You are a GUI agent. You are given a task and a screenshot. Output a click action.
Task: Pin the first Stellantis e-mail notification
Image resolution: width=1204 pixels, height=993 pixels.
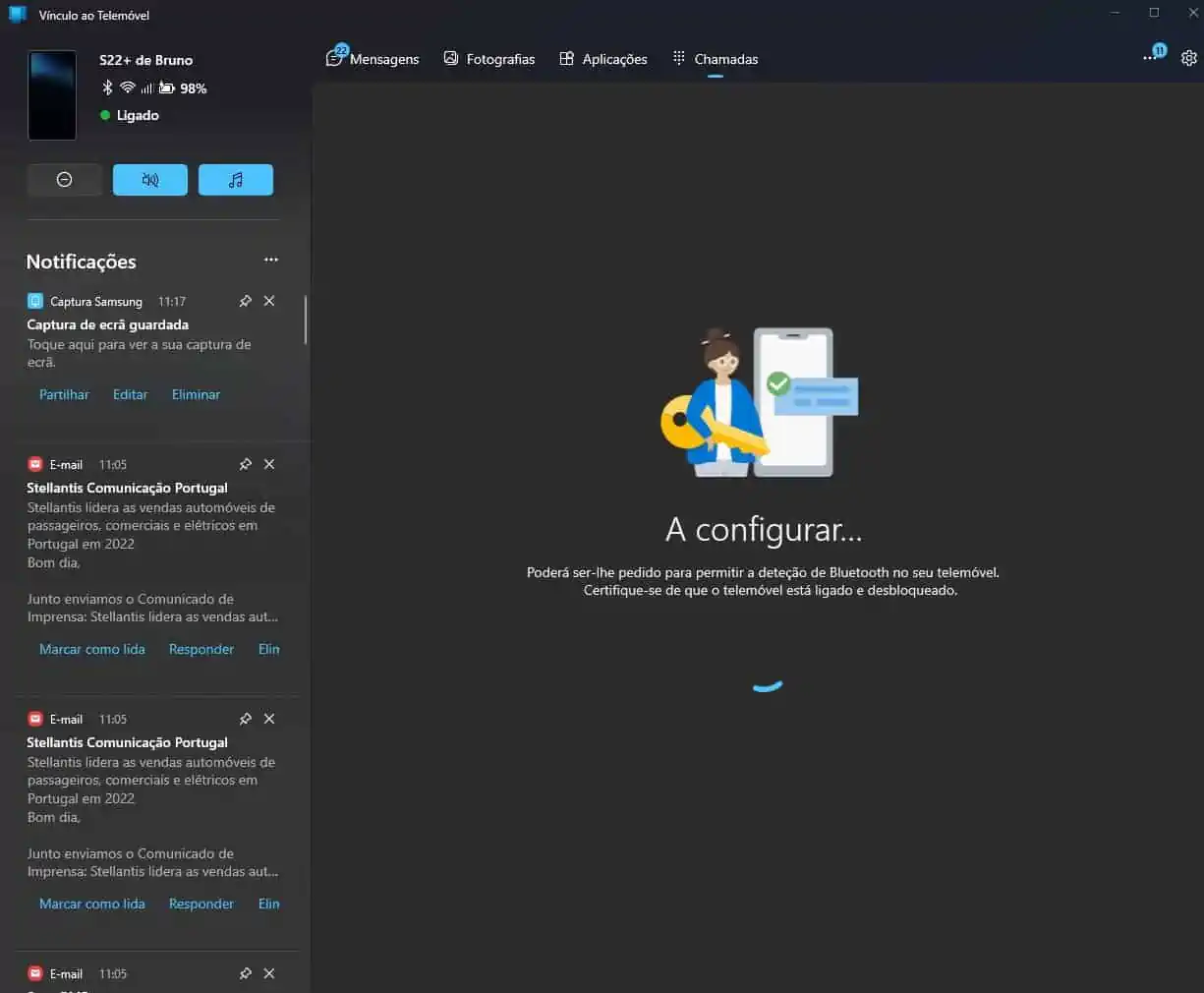tap(246, 464)
